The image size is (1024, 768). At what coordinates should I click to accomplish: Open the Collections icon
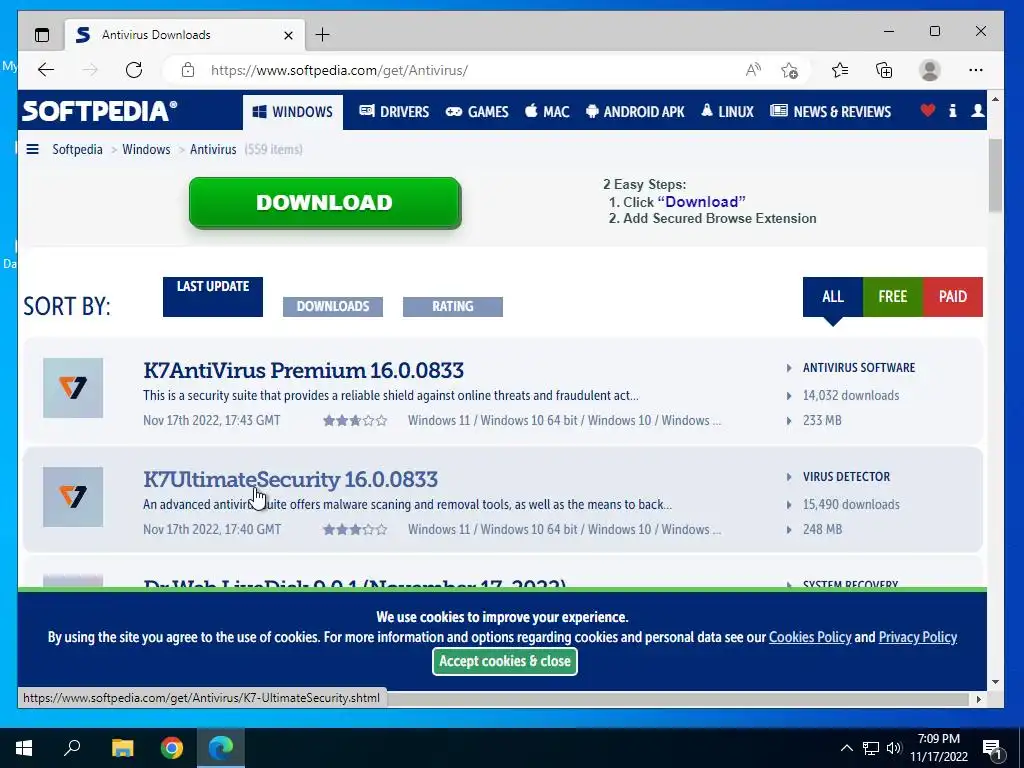884,70
